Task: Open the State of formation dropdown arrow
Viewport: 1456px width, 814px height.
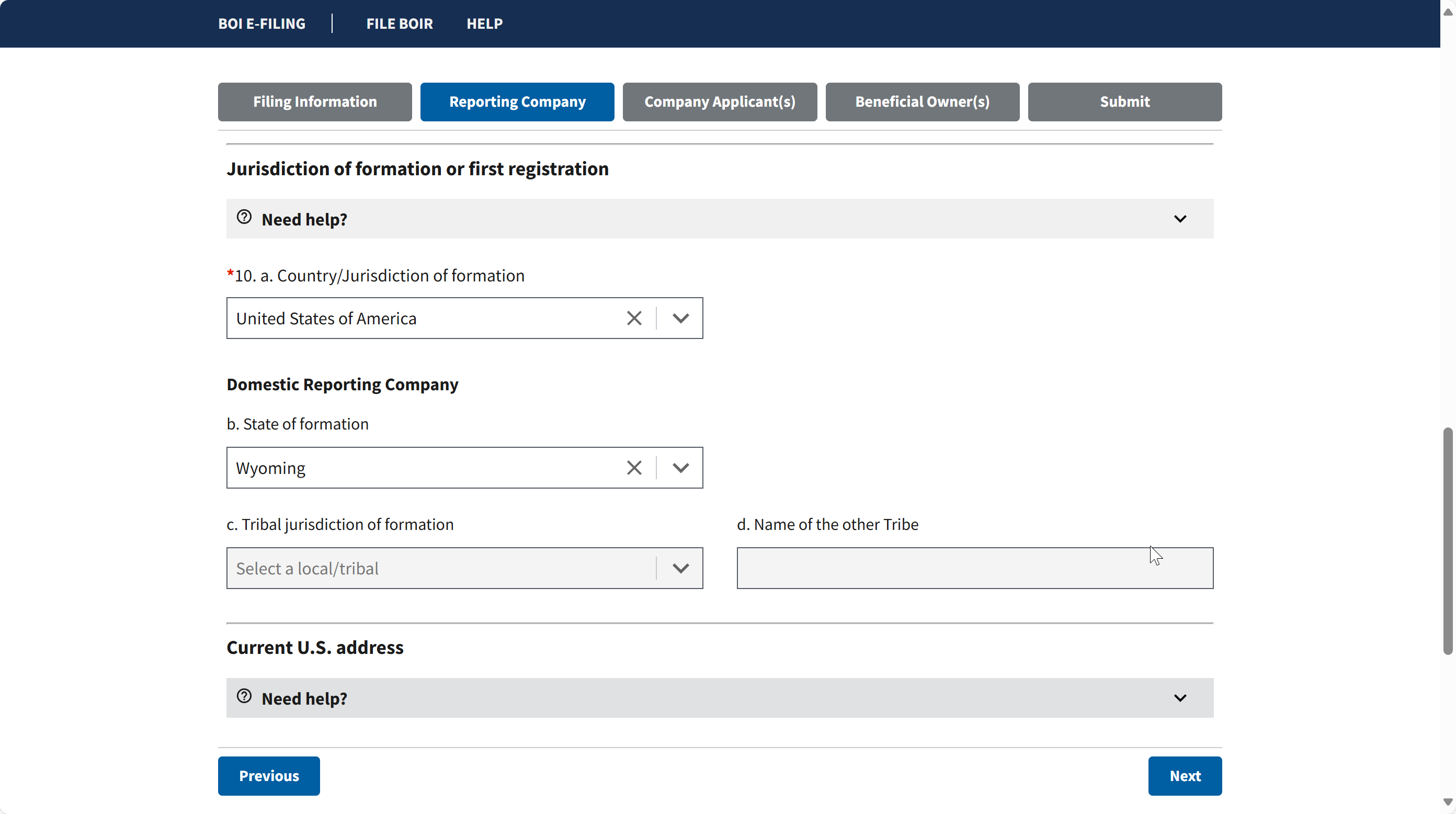Action: (x=680, y=468)
